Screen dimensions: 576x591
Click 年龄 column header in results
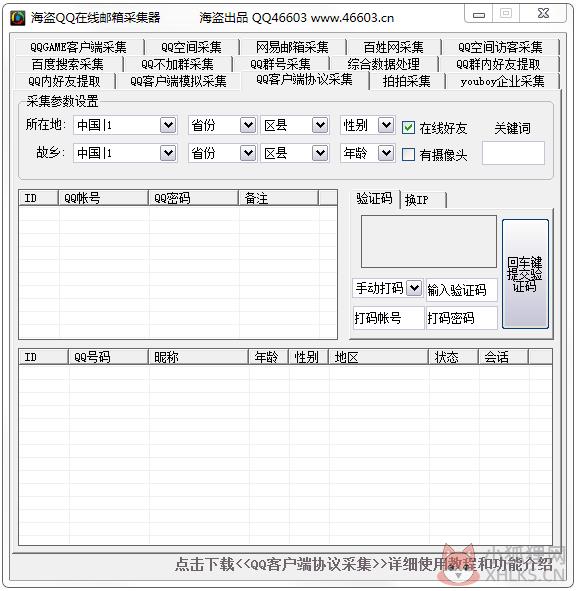[269, 357]
